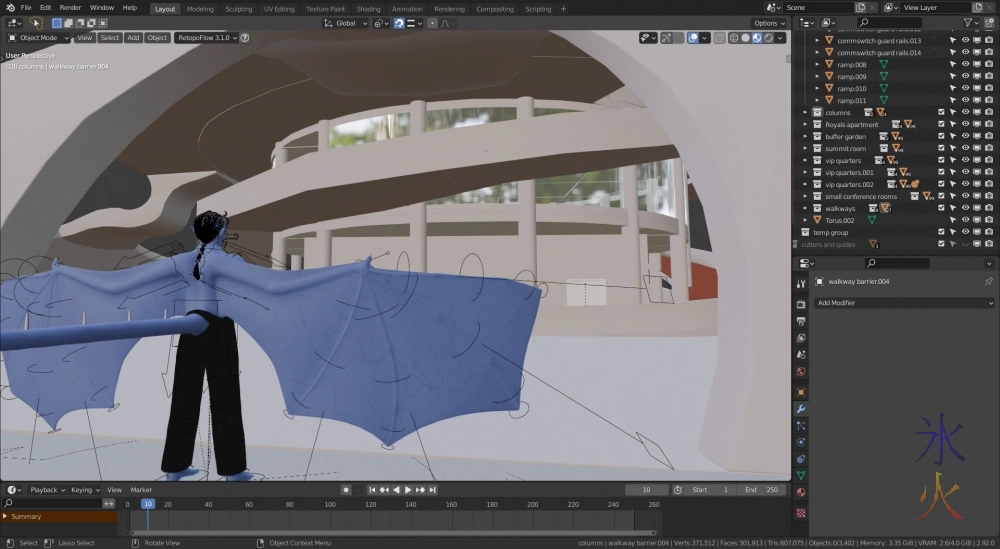This screenshot has width=1000, height=549.
Task: Click the RetopoFlow help question mark icon
Action: coord(245,38)
